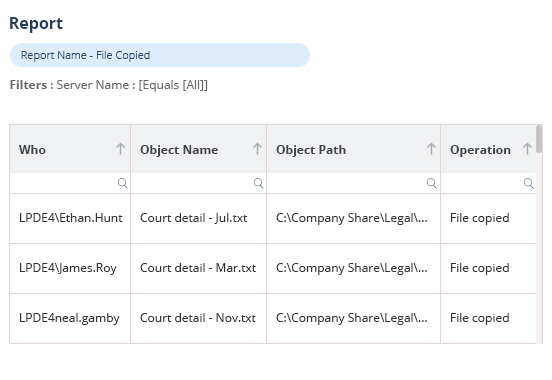Click the Object Name column header
The image size is (552, 380).
point(199,149)
